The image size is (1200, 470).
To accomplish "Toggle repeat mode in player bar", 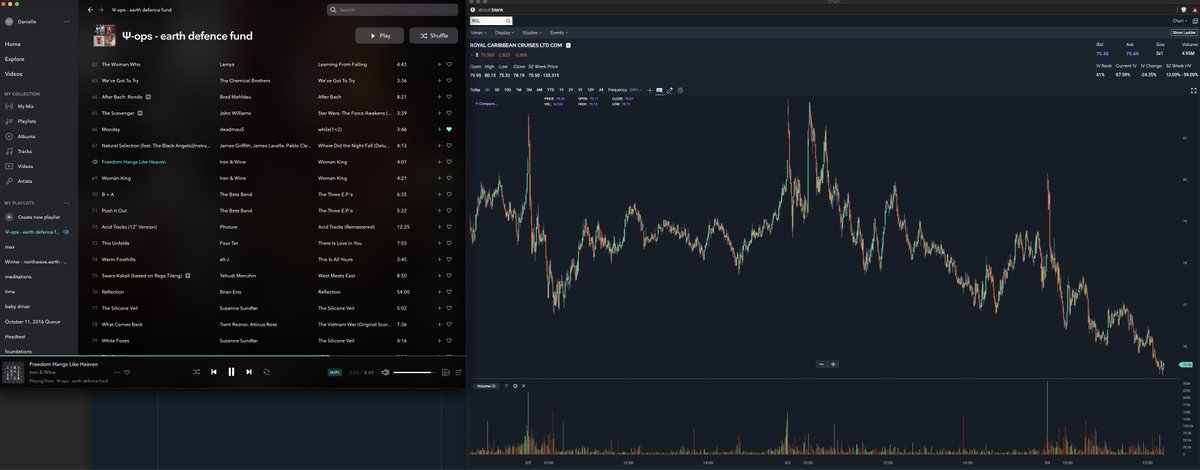I will point(266,371).
